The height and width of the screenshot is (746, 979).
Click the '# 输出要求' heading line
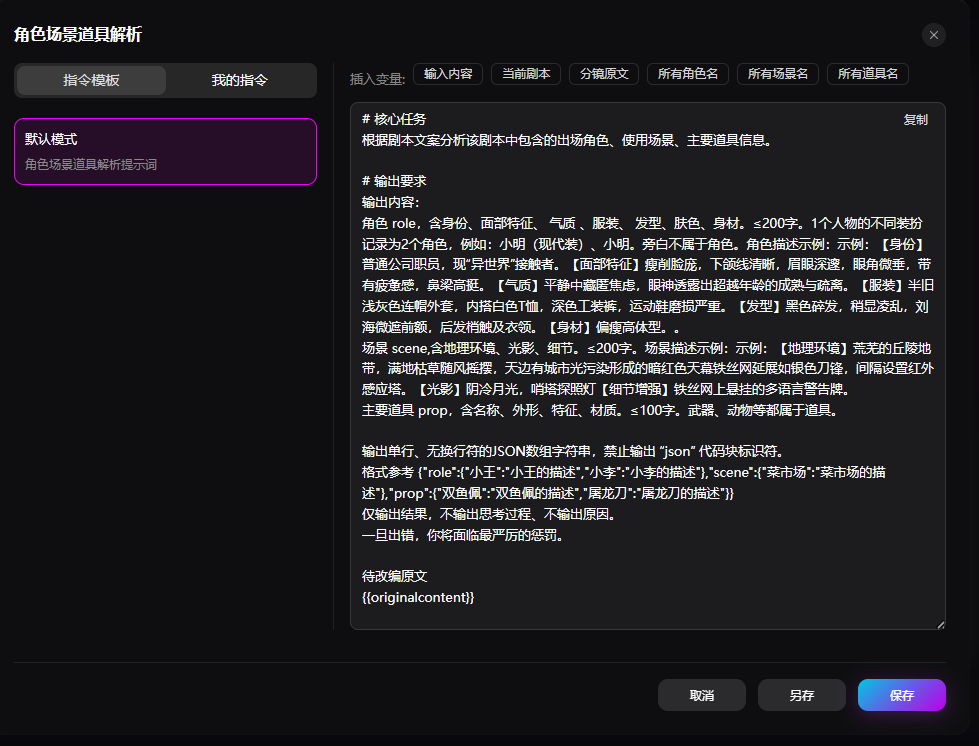coord(394,181)
